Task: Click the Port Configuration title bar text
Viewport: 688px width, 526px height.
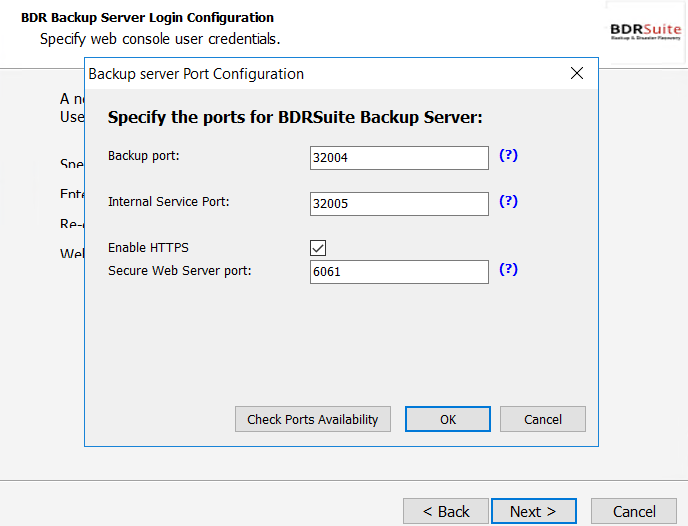Action: (x=196, y=74)
